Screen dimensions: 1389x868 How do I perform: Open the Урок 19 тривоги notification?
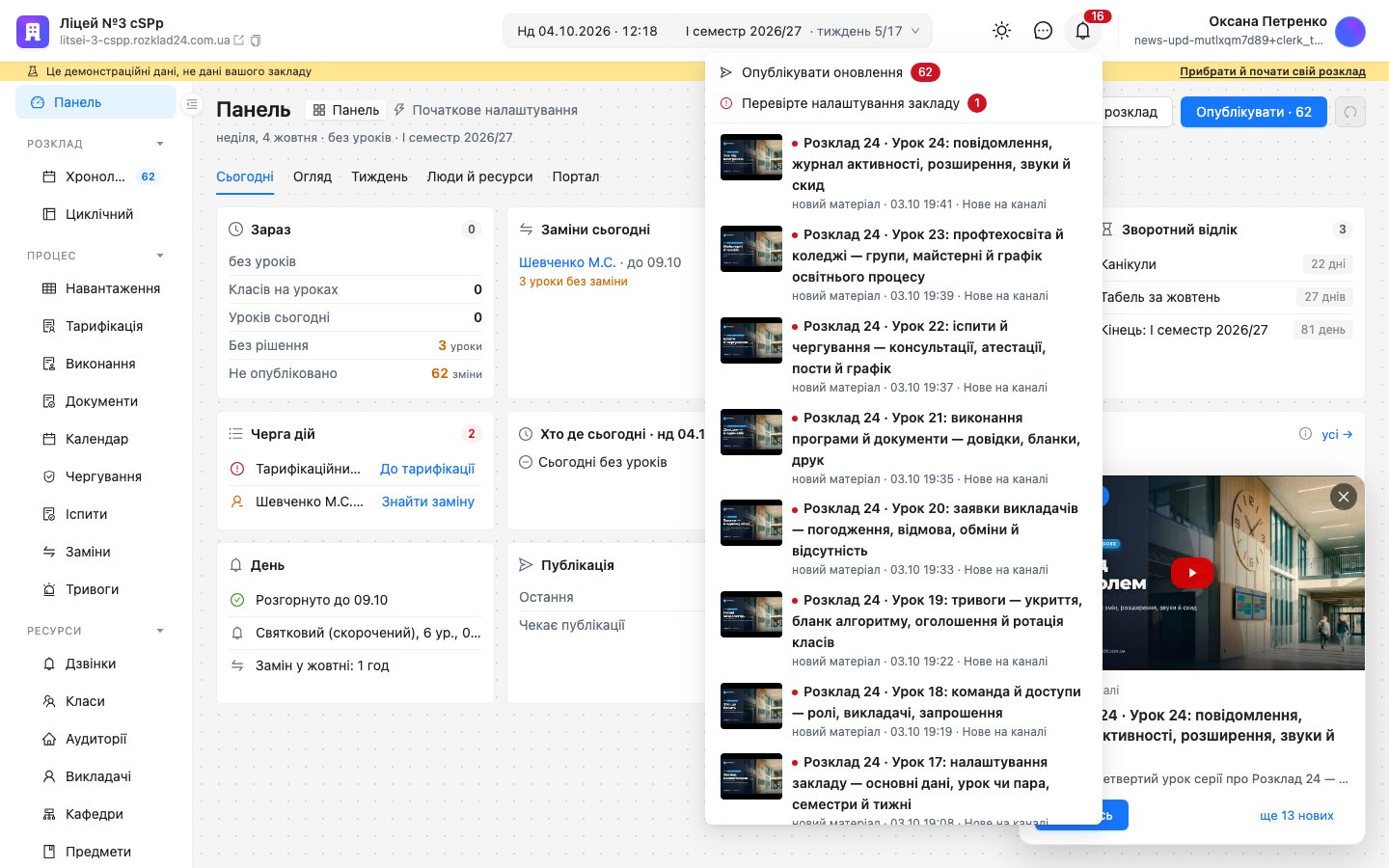coord(904,630)
